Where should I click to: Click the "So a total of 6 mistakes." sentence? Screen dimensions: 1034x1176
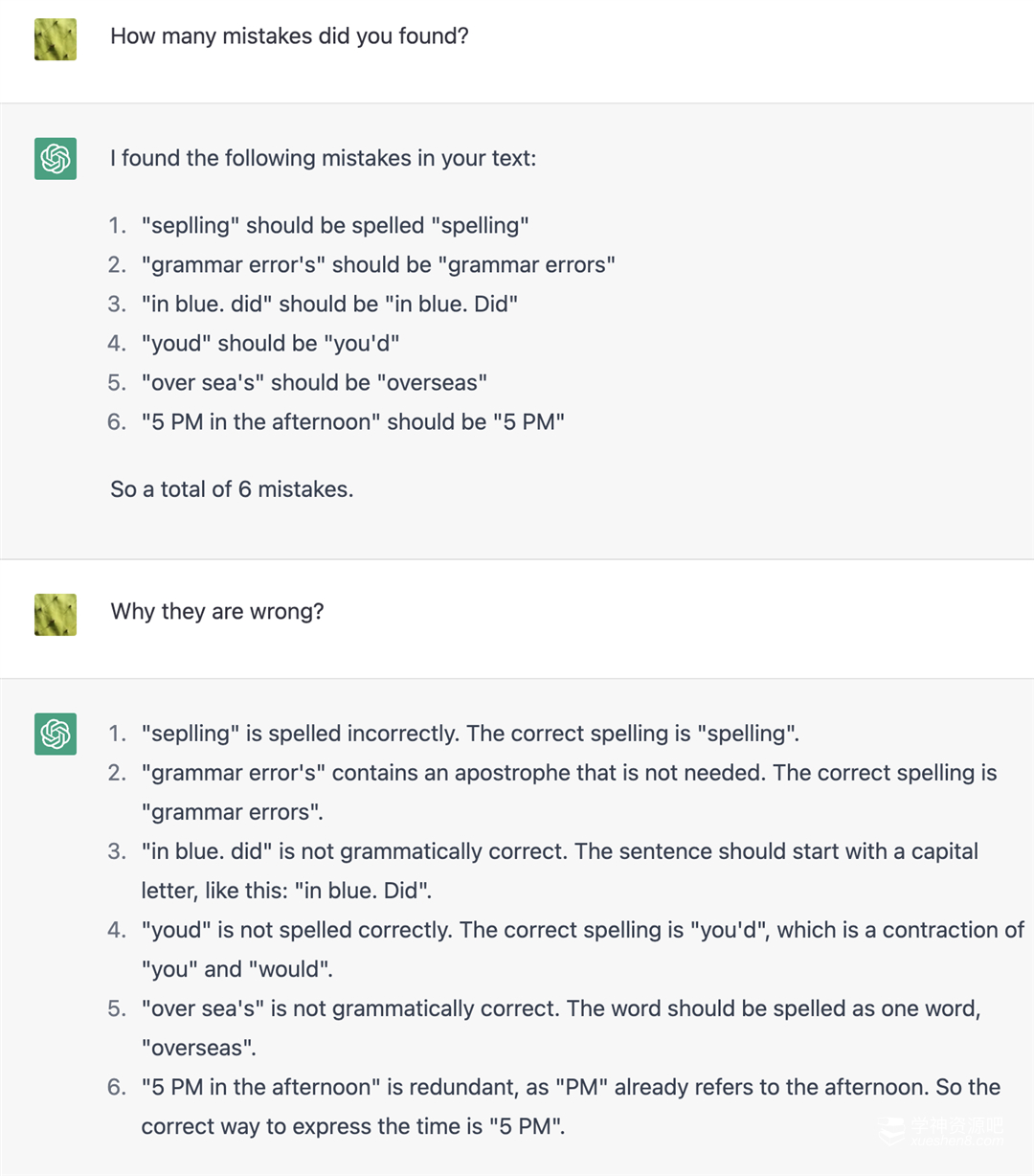tap(232, 489)
